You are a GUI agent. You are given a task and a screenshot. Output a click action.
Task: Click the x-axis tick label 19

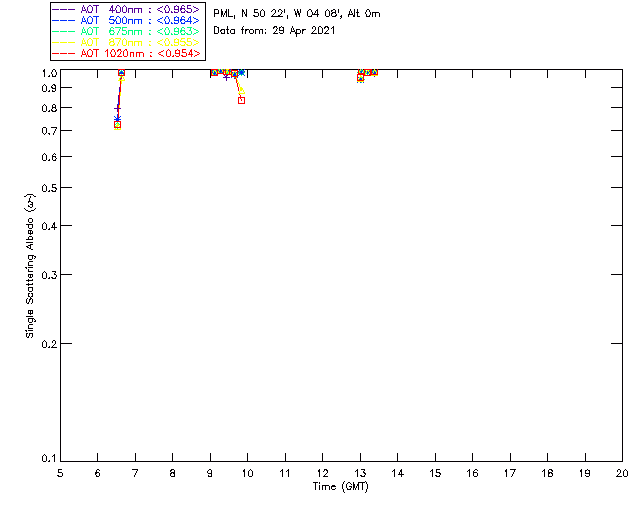pyautogui.click(x=585, y=473)
